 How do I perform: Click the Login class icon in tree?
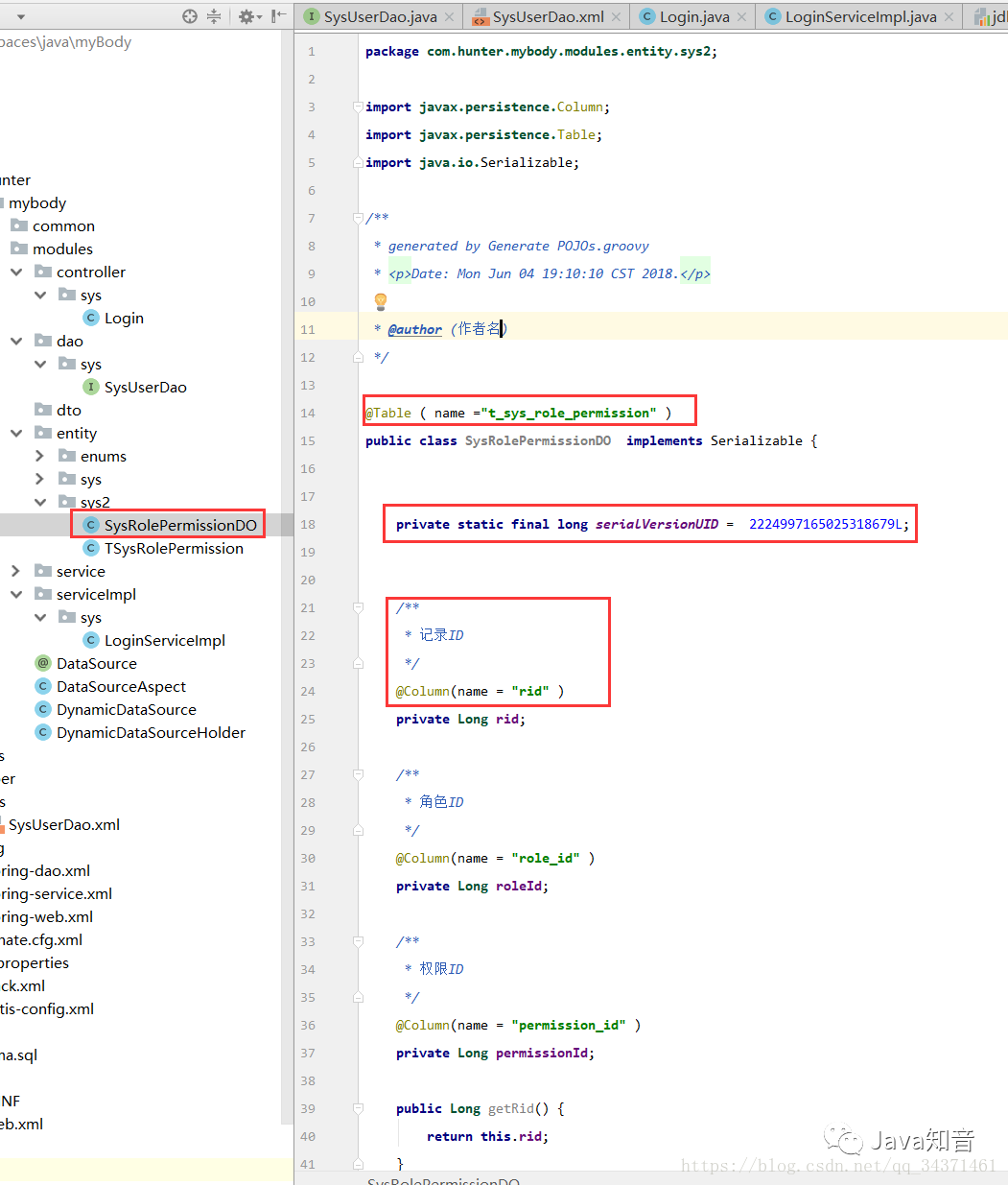[x=91, y=318]
